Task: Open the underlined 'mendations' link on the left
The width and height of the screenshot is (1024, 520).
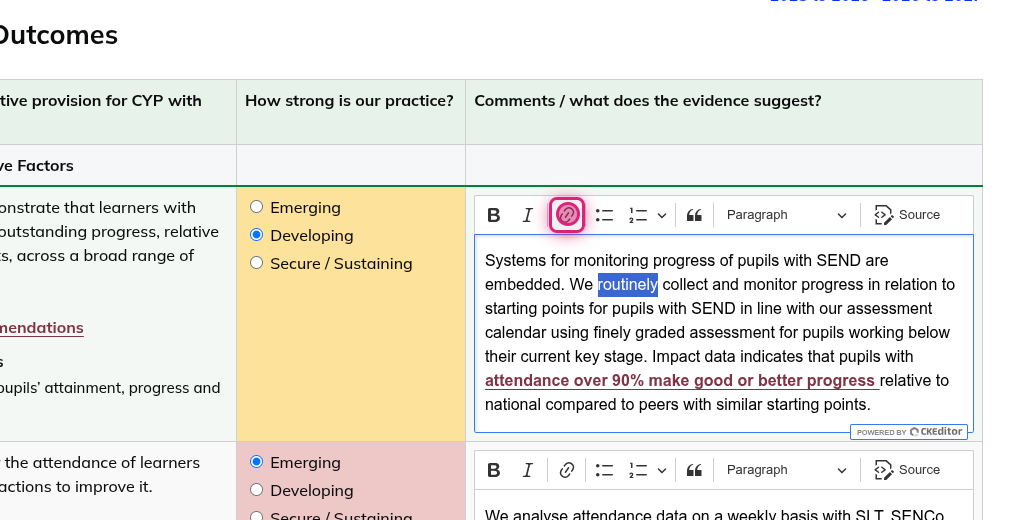Action: coord(42,327)
